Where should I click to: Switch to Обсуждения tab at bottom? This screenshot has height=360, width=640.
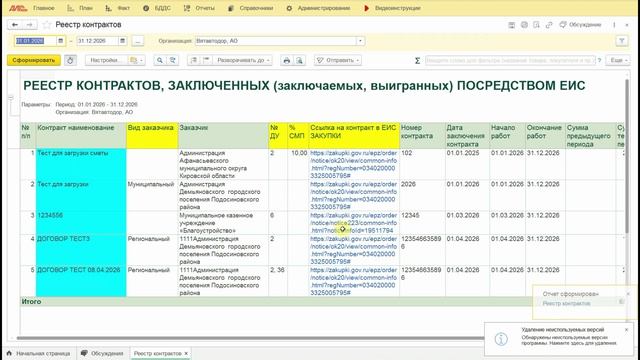click(x=102, y=353)
